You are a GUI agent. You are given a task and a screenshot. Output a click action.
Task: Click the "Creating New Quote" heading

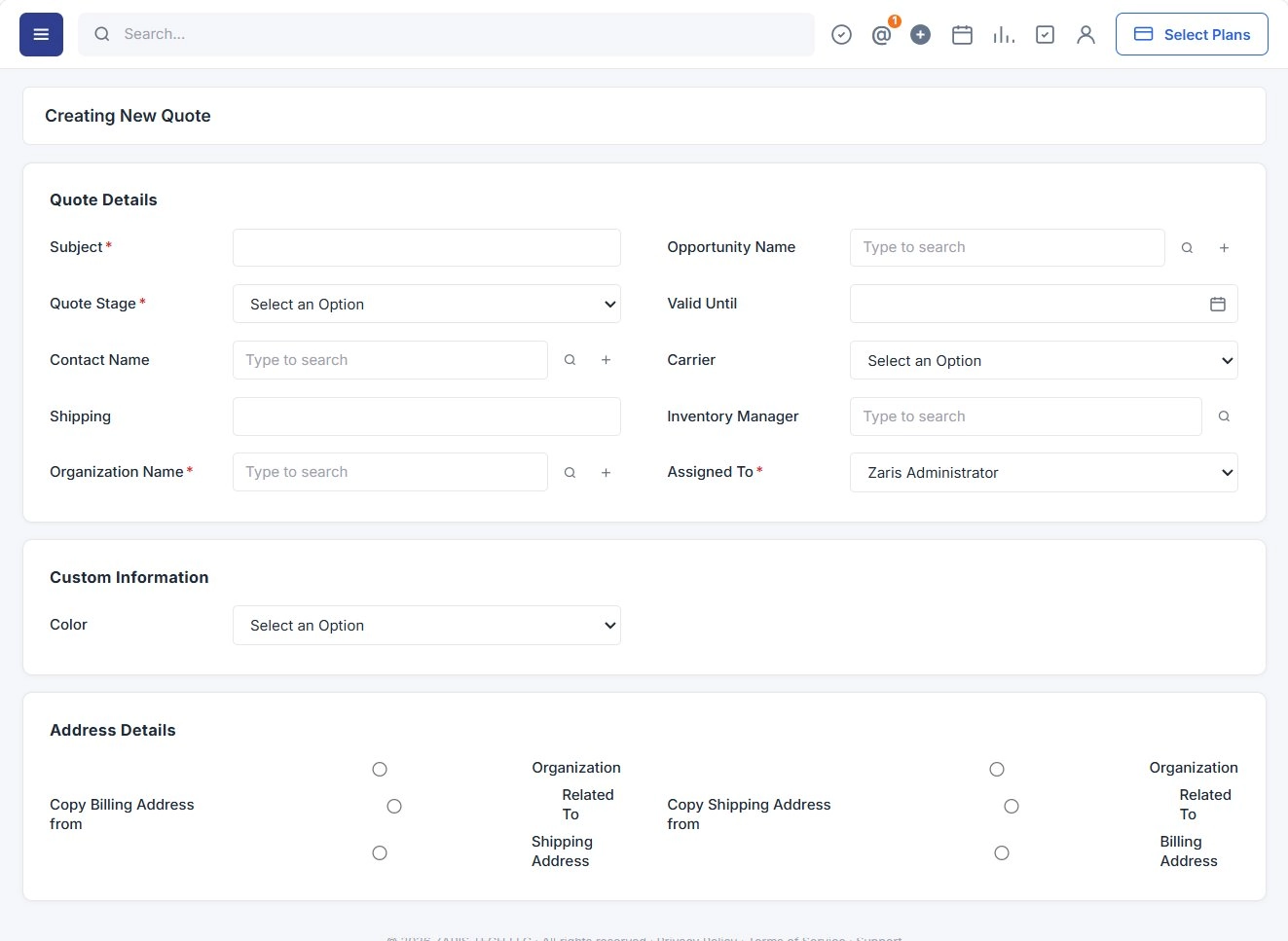coord(128,116)
